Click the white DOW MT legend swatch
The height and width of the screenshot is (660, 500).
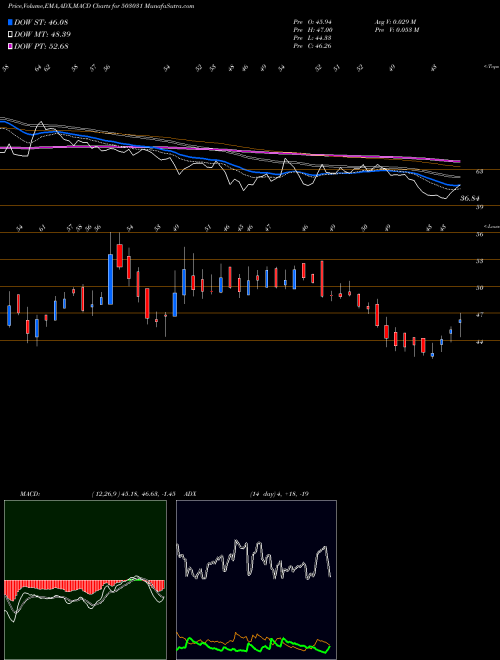(x=10, y=34)
